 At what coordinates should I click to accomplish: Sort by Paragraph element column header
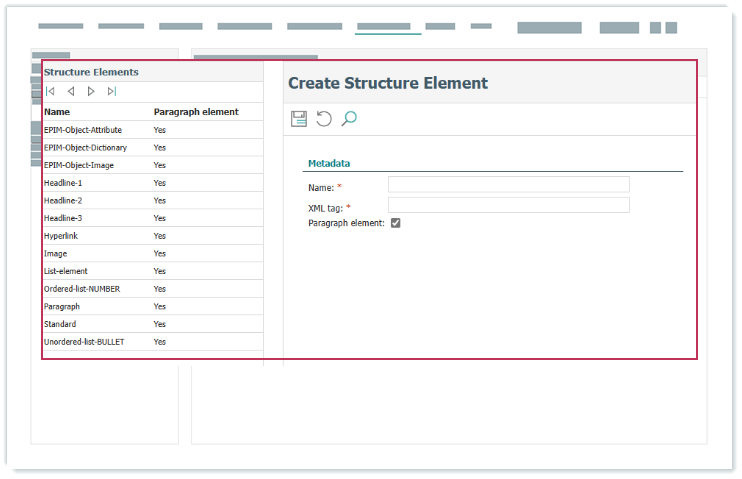[x=196, y=112]
